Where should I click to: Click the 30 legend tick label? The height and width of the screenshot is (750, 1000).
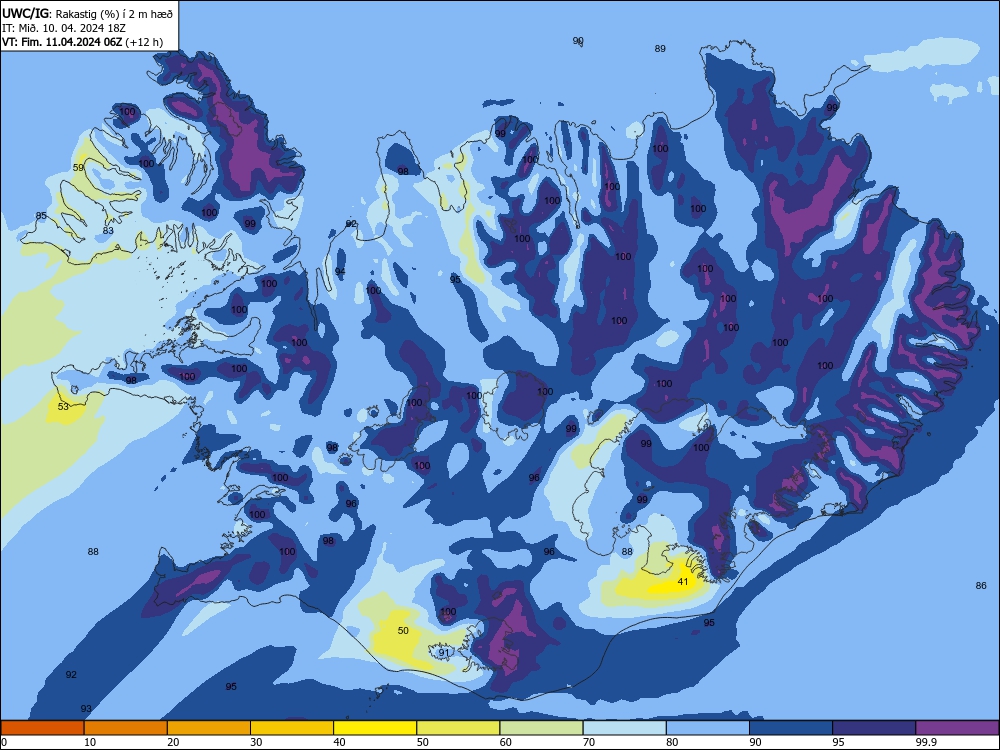coord(256,742)
